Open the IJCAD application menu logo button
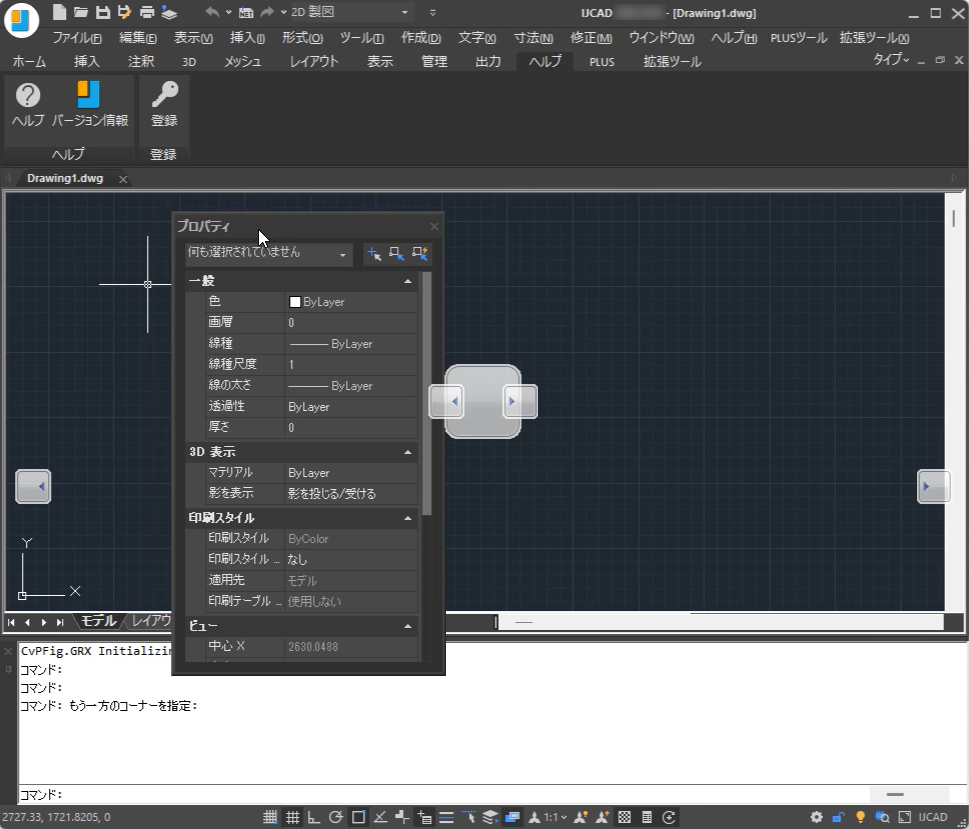Image resolution: width=969 pixels, height=829 pixels. tap(22, 20)
